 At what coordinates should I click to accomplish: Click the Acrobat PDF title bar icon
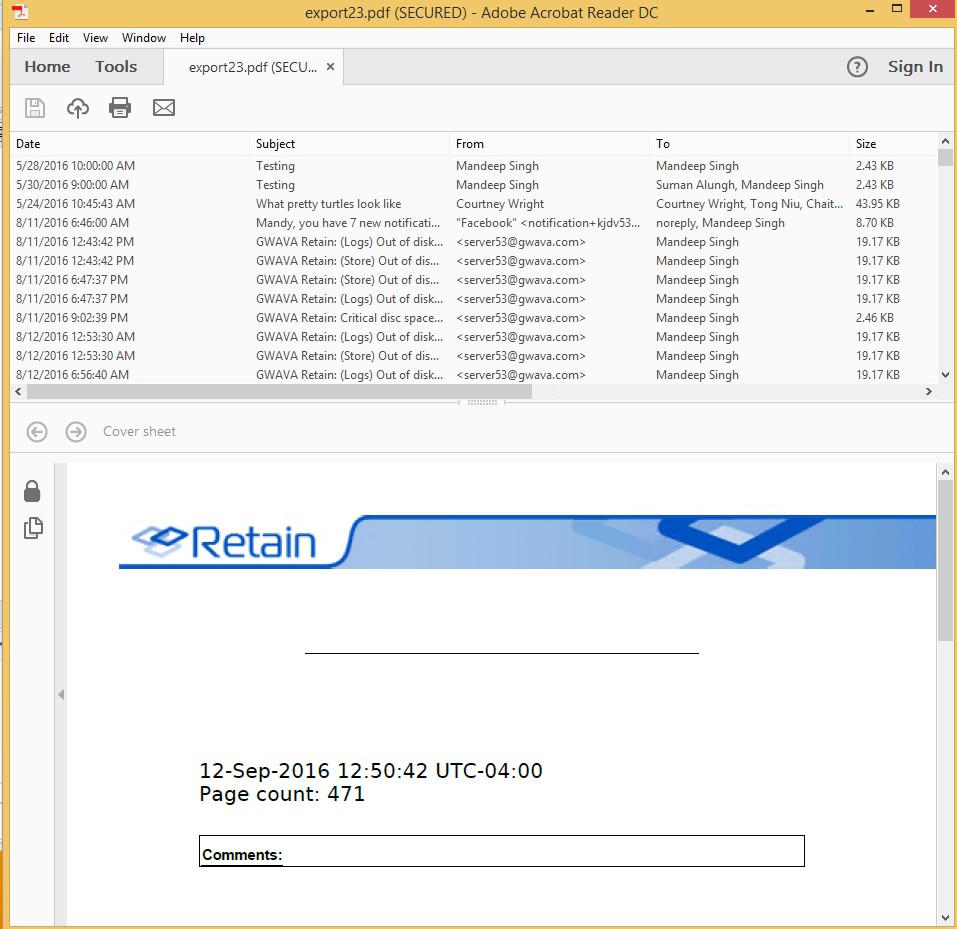click(x=20, y=11)
